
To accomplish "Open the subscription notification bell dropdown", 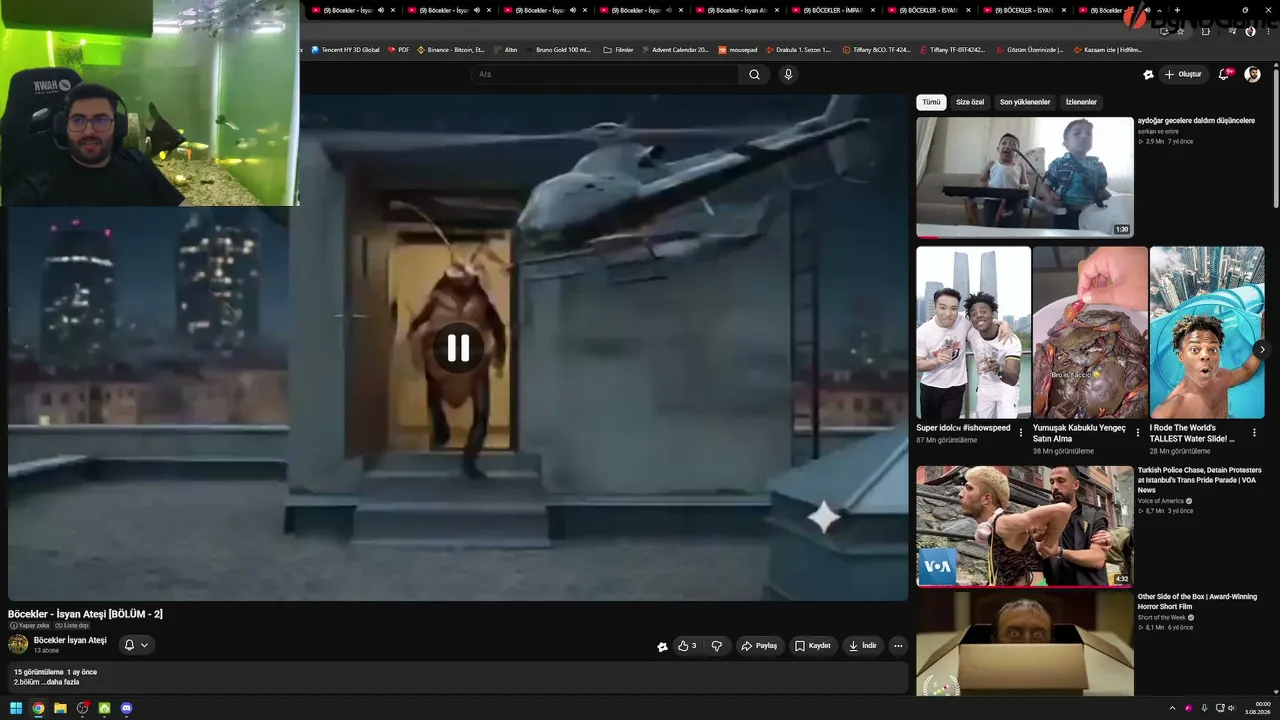I will [x=136, y=645].
